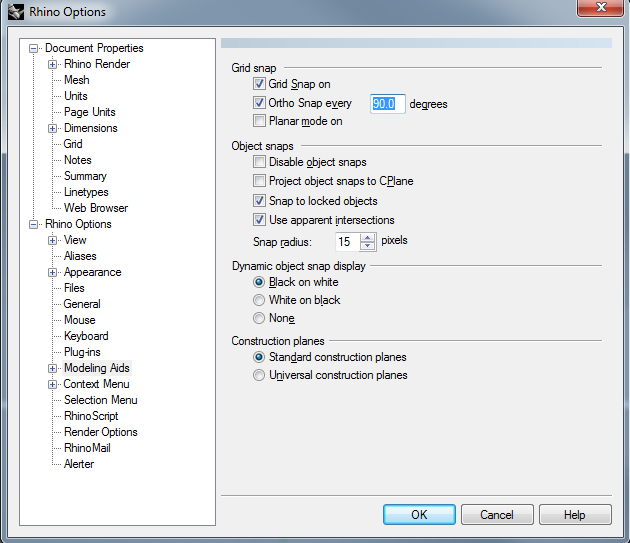The width and height of the screenshot is (630, 543).
Task: Select the Grid tree item
Action: [x=73, y=144]
